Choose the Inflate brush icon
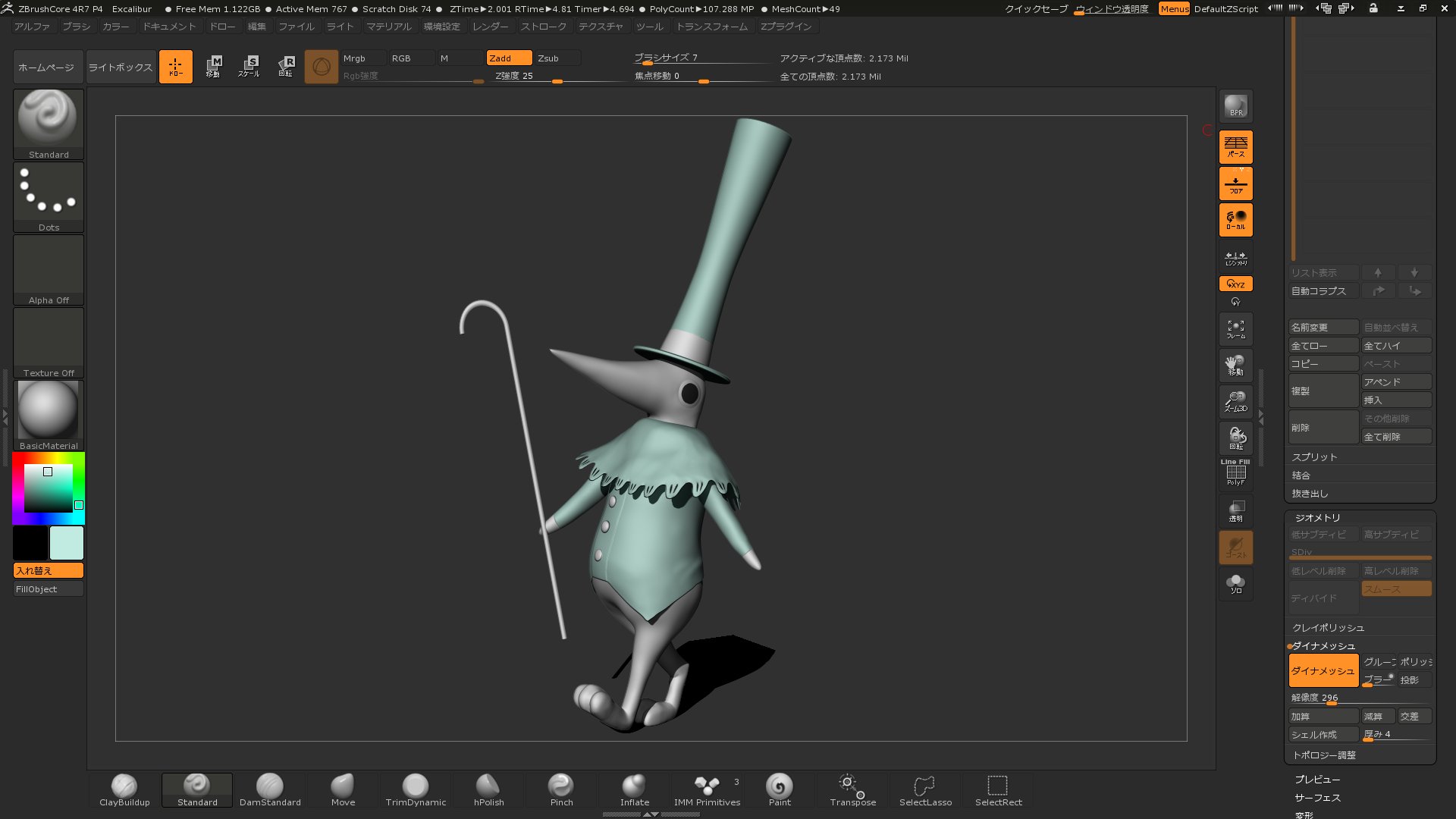 634,789
